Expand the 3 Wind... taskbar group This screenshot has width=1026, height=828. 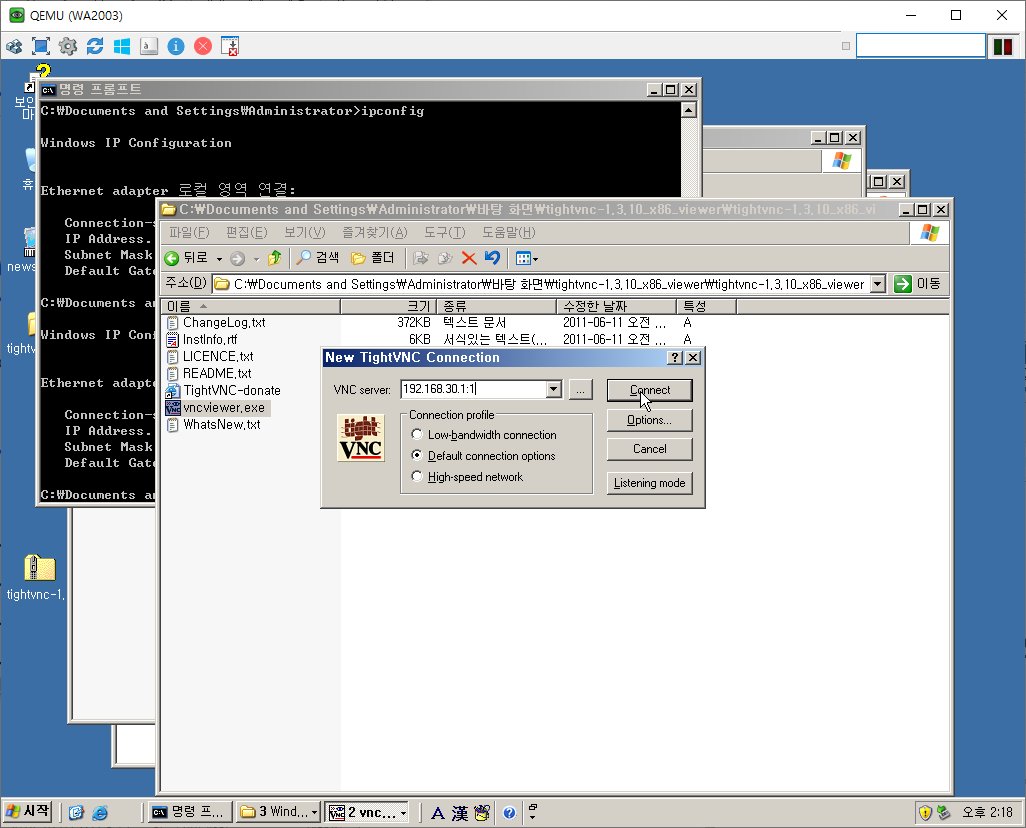278,812
